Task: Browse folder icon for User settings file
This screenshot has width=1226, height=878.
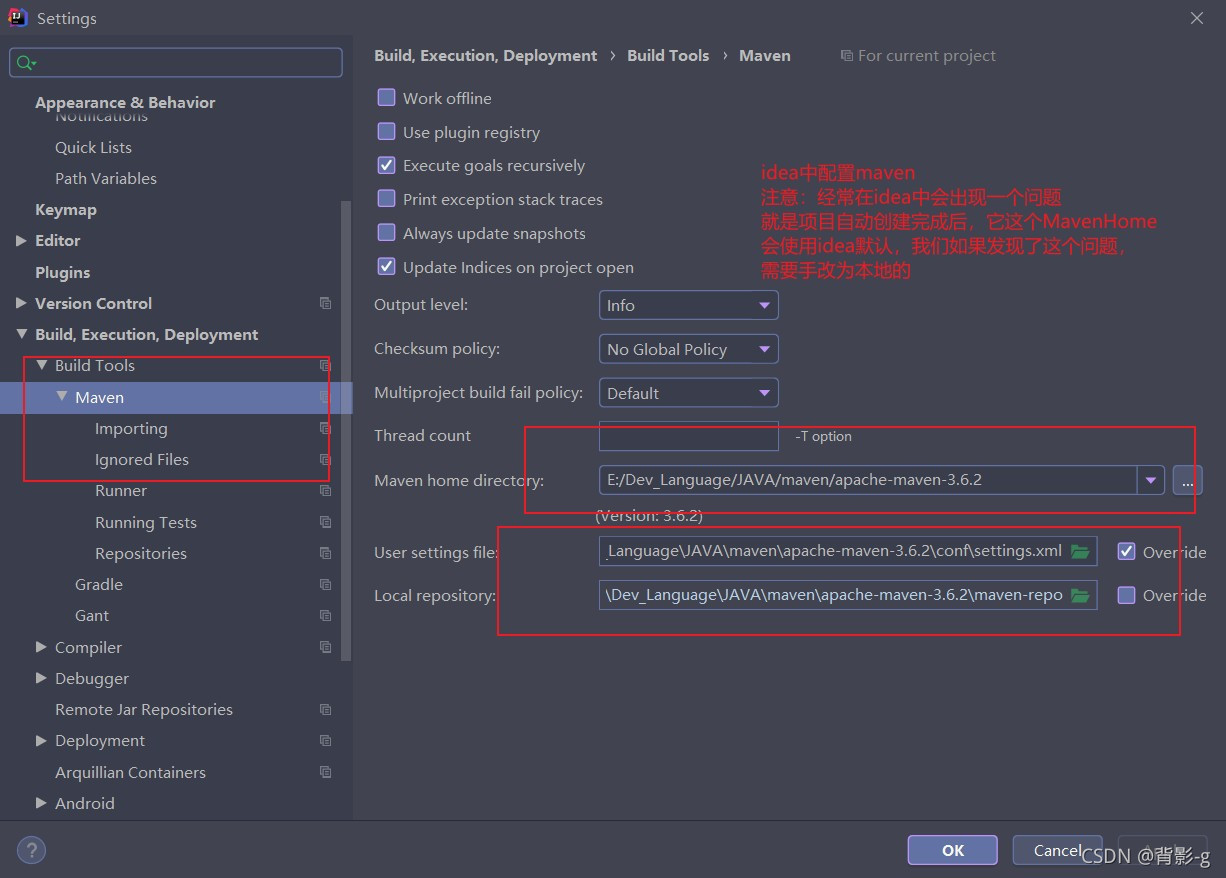Action: point(1080,551)
